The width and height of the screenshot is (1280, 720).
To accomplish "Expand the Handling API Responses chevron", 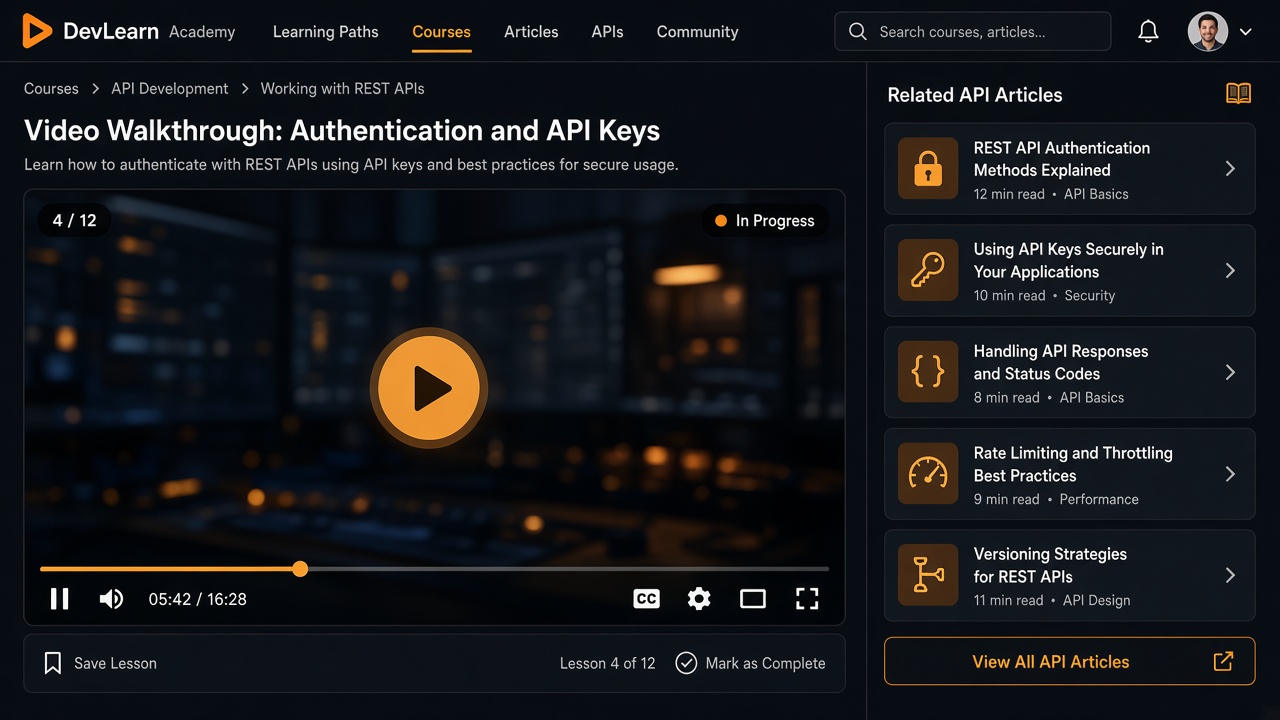I will pyautogui.click(x=1230, y=372).
